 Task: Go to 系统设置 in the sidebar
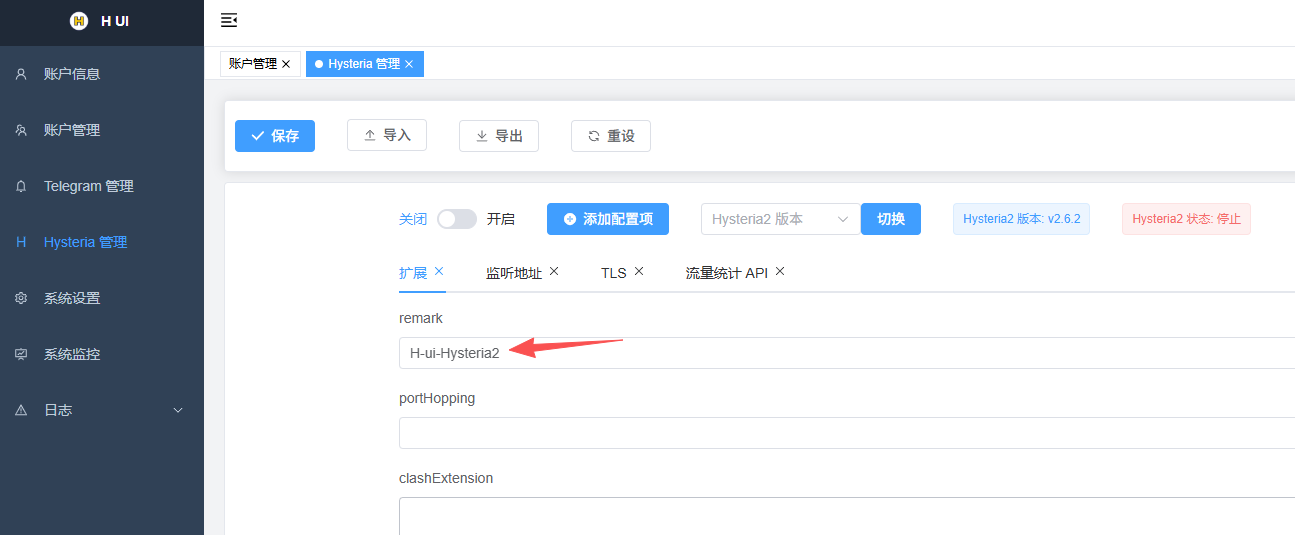pos(72,298)
